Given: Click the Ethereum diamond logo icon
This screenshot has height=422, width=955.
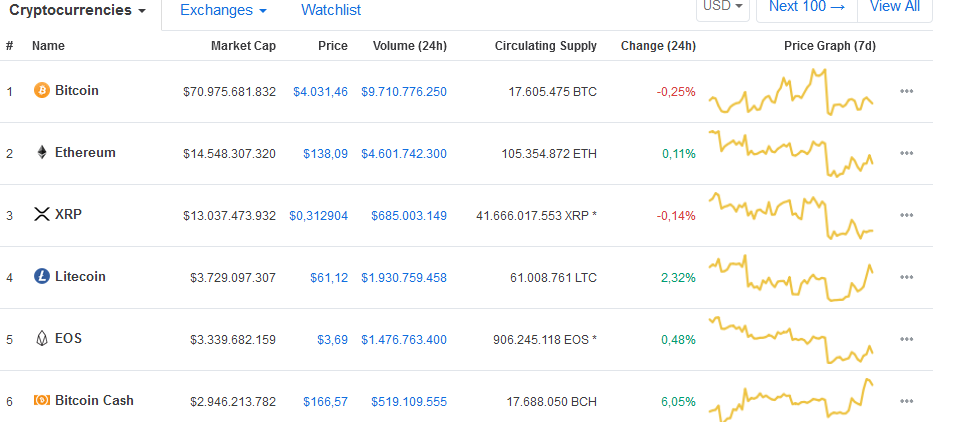Looking at the screenshot, I should (x=41, y=152).
